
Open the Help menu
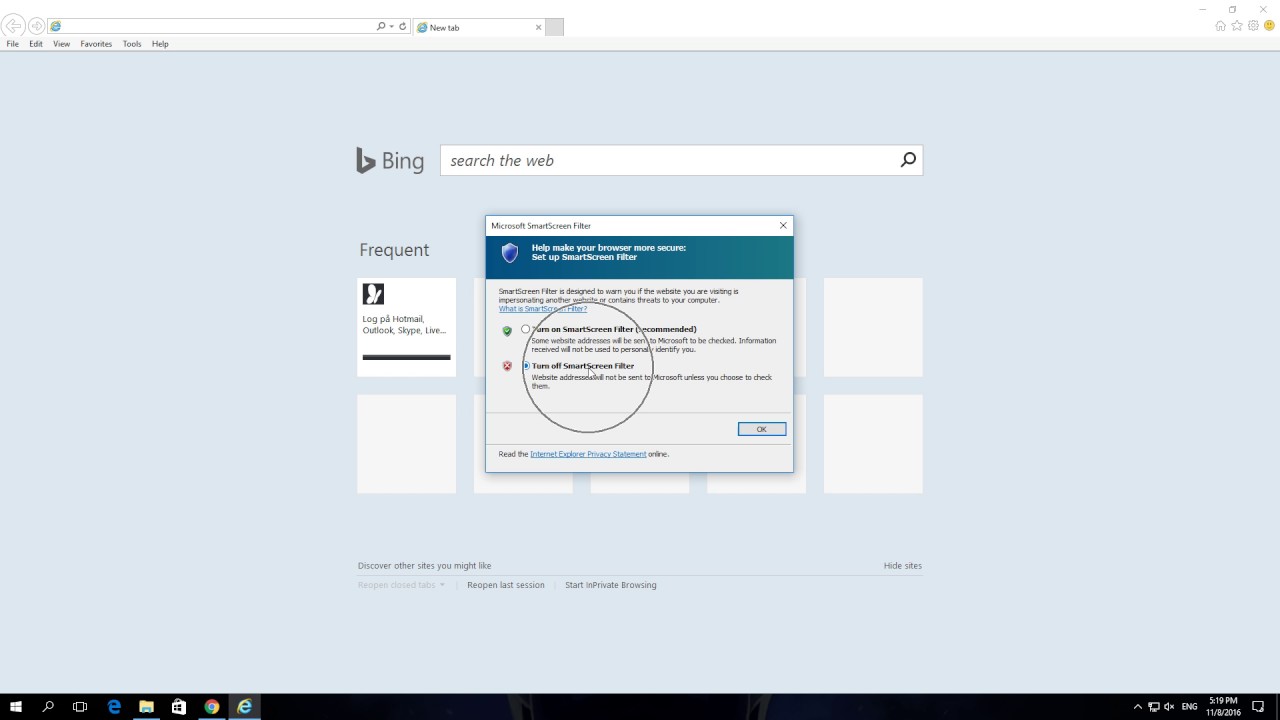pyautogui.click(x=160, y=44)
